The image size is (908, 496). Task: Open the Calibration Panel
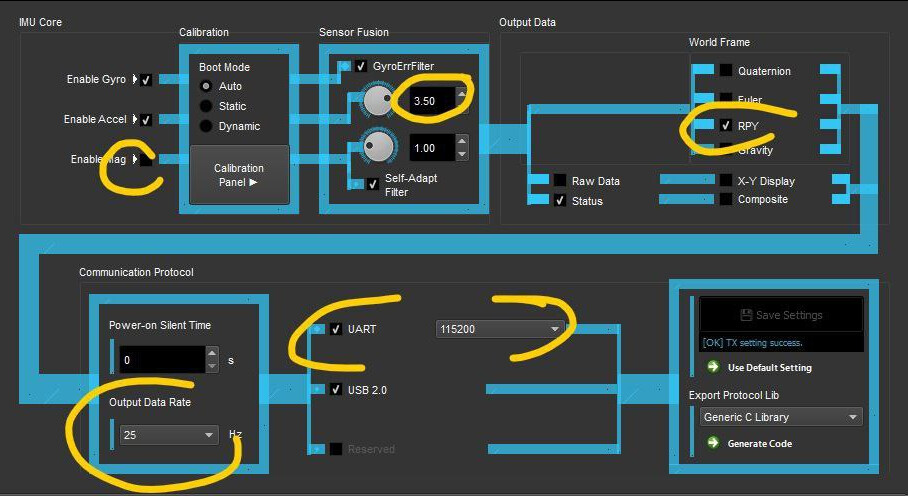coord(239,175)
